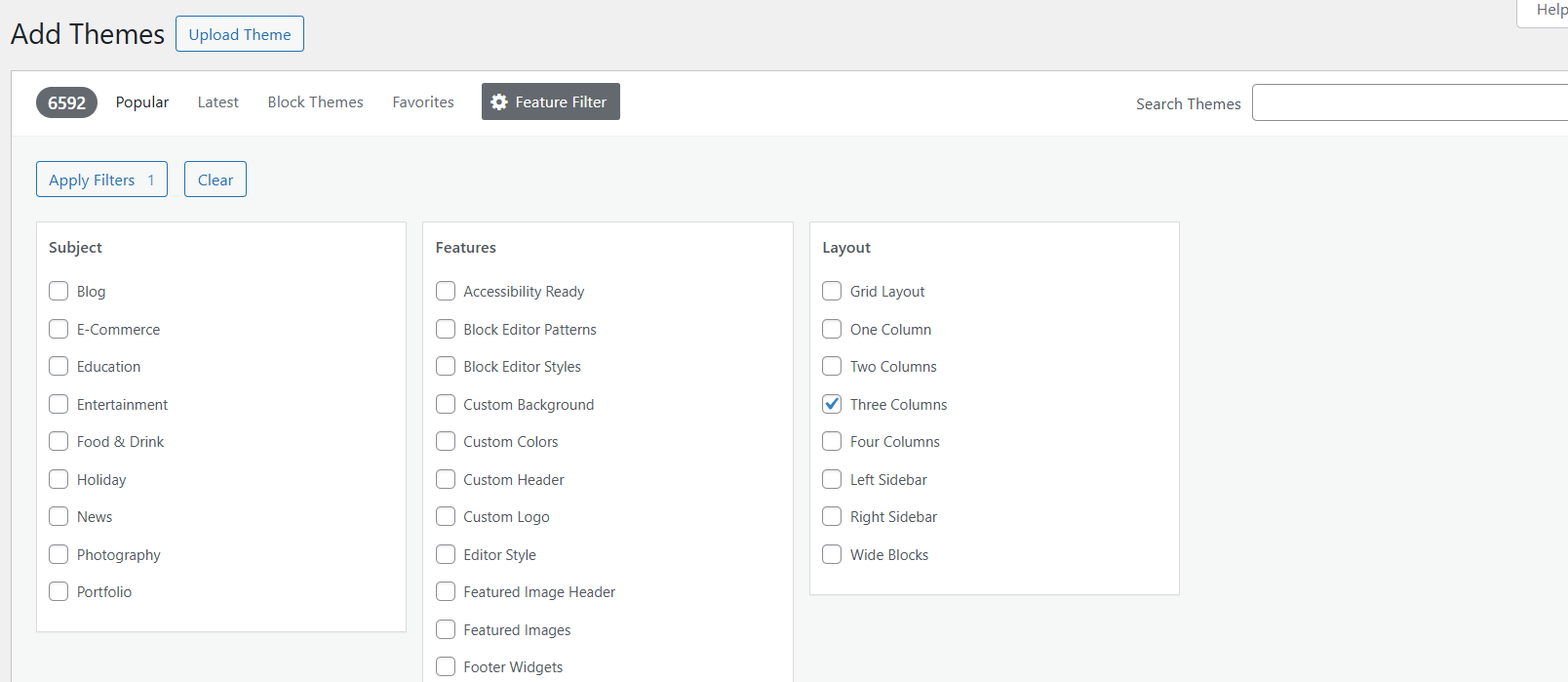Show the Favorites tab
Screen dimensions: 1568x682
click(423, 102)
